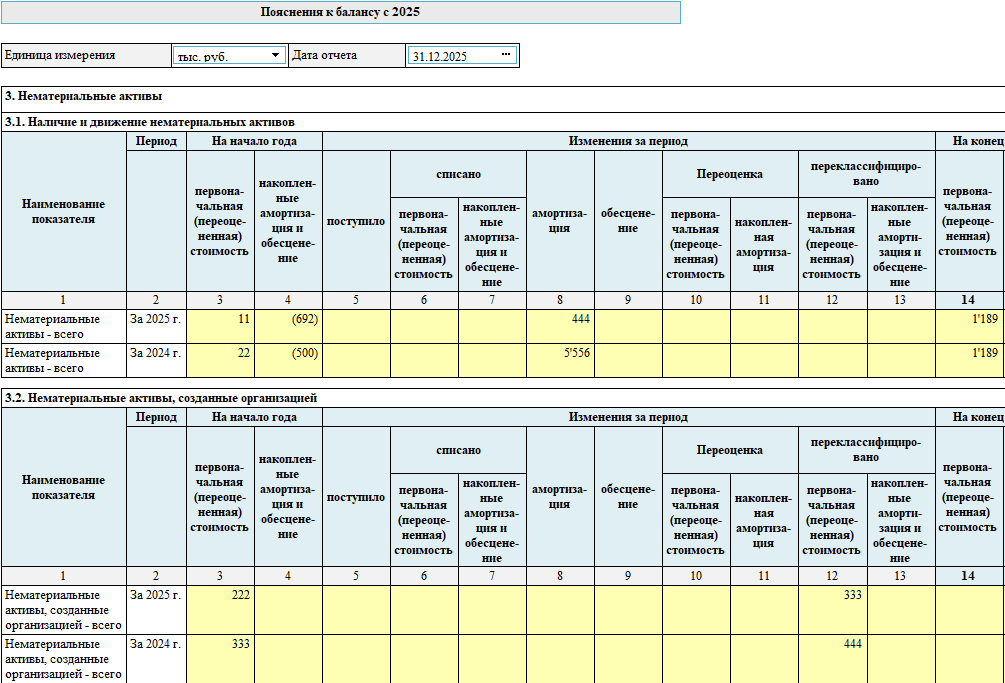Select the report date field 31.12.2025
Viewport: 1005px width, 683px height.
(x=461, y=56)
